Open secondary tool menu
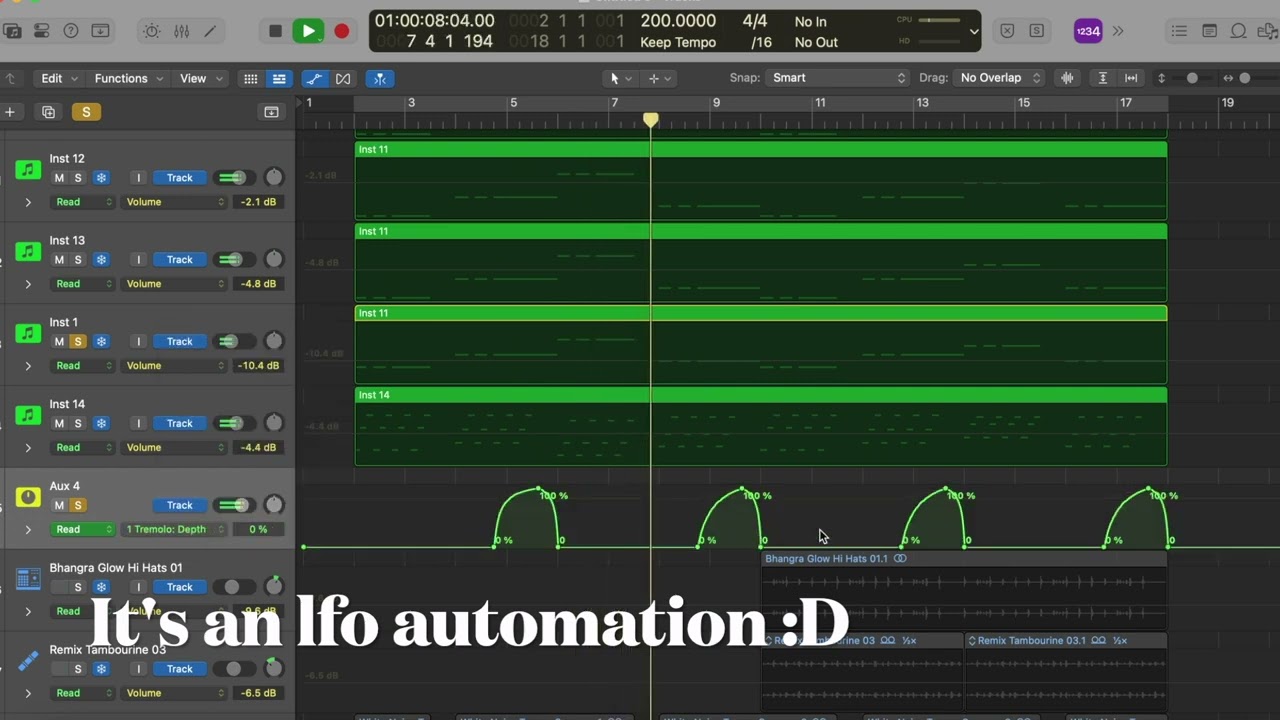 click(660, 78)
